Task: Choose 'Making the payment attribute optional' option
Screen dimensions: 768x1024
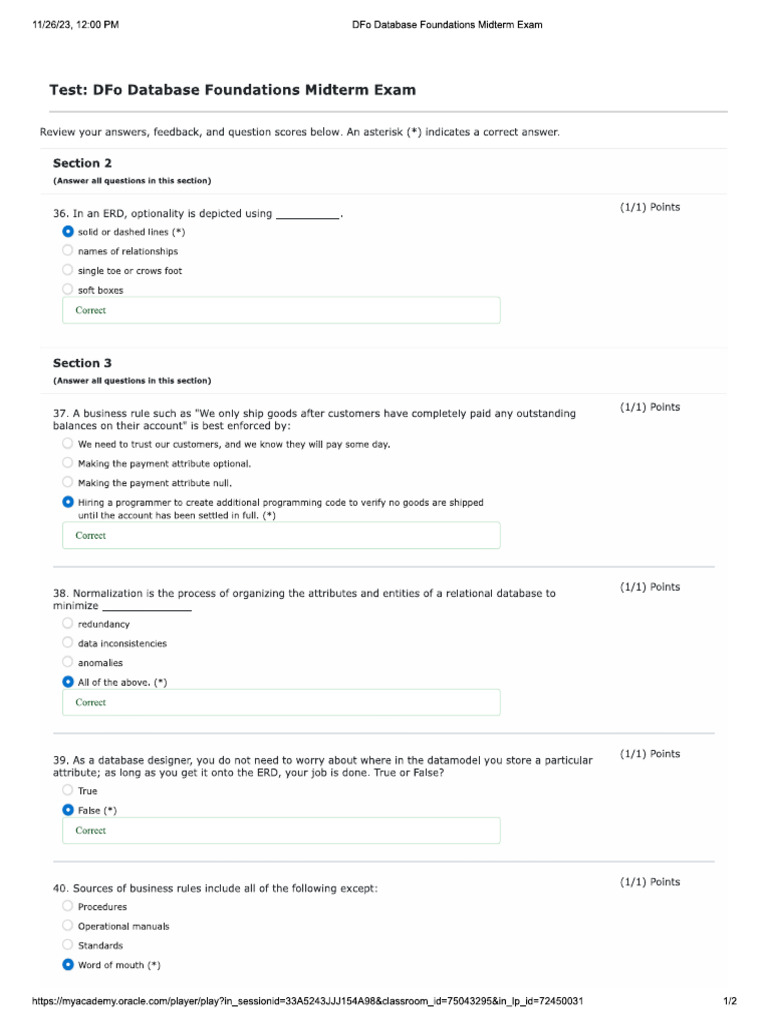Action: point(68,463)
